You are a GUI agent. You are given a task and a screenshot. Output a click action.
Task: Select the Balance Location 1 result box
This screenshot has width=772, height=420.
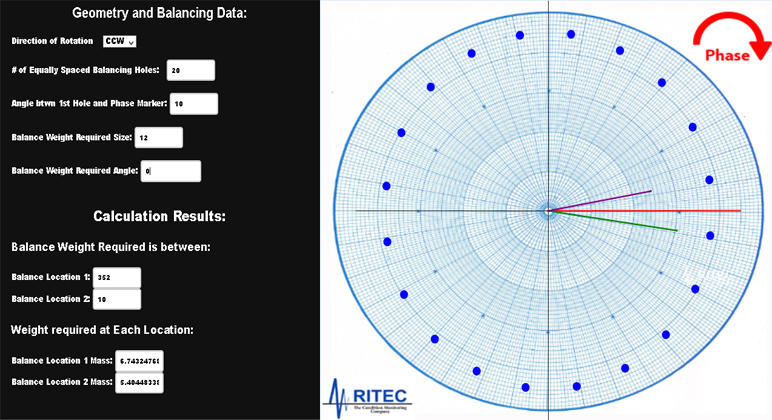117,277
